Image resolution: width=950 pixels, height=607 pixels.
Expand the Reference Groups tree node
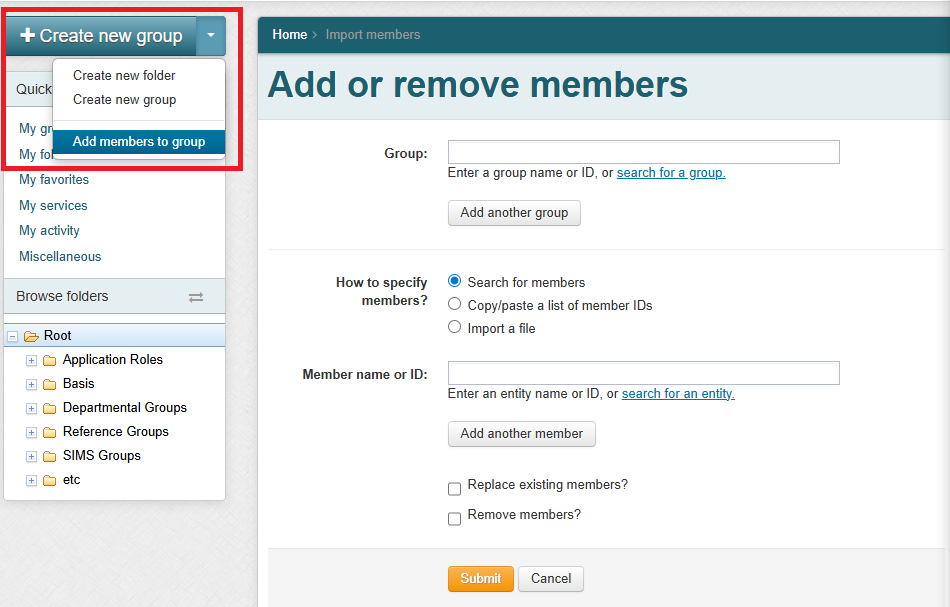(31, 433)
